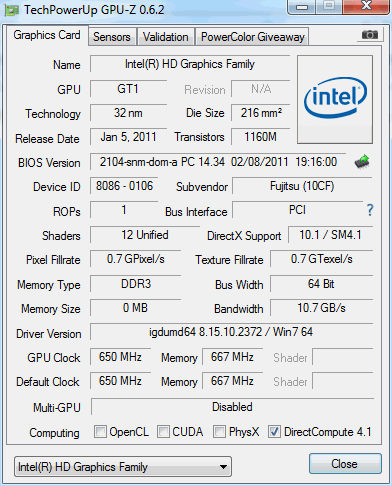This screenshot has width=392, height=486.
Task: Toggle the CUDA checkbox
Action: point(163,431)
